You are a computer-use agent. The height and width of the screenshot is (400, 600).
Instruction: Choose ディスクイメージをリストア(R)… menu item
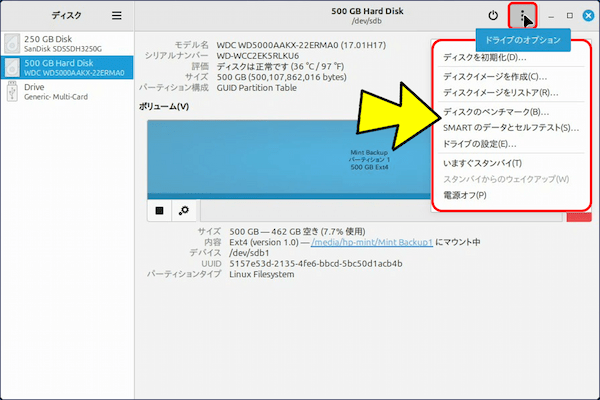click(x=500, y=93)
